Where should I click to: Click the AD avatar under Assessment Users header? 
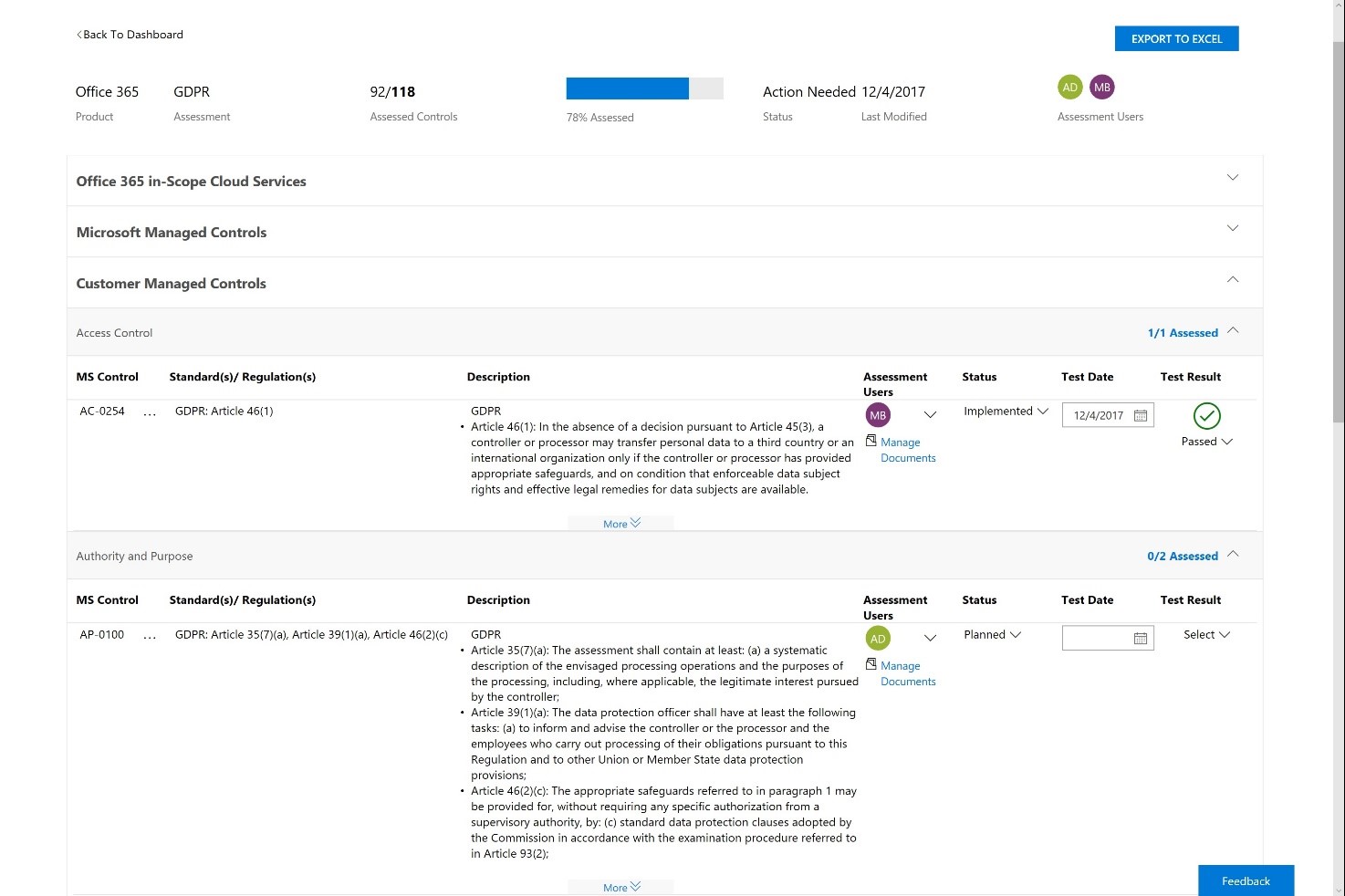click(1069, 87)
